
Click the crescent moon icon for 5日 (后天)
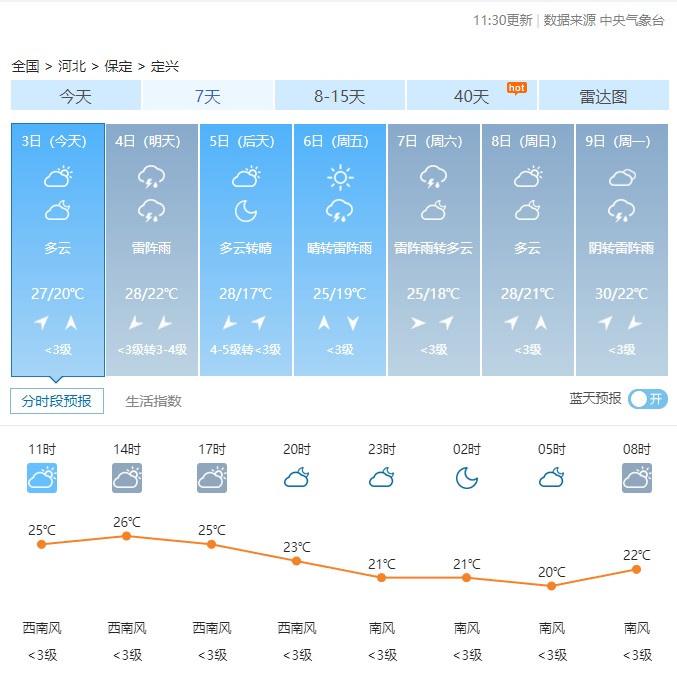tap(246, 211)
